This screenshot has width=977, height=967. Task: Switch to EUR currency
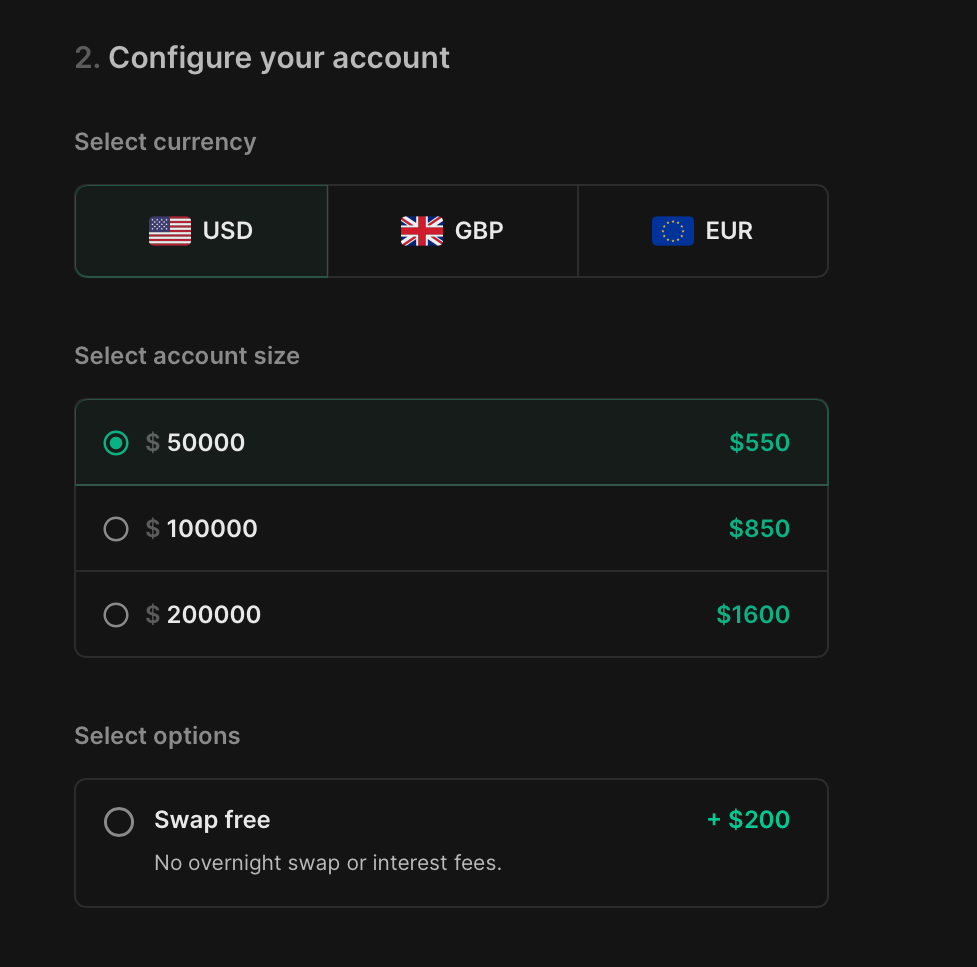pos(703,231)
